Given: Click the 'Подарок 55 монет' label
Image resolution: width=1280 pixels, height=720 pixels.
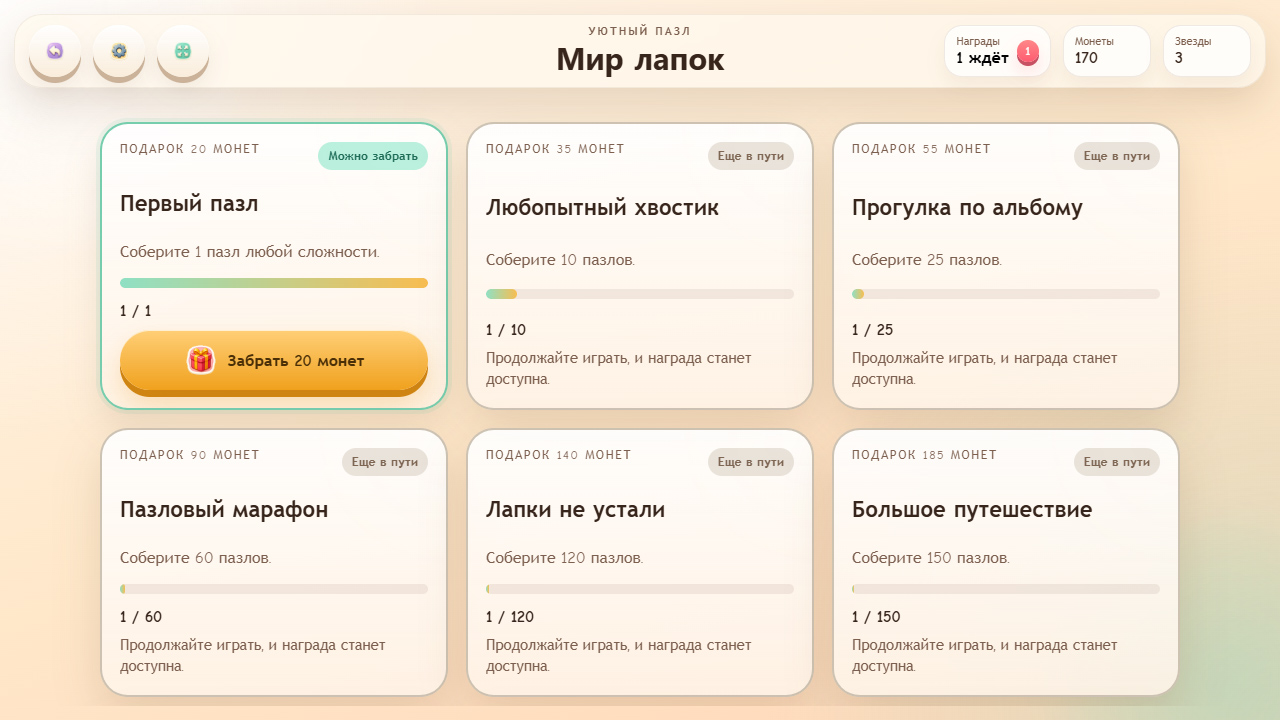Looking at the screenshot, I should pos(921,149).
